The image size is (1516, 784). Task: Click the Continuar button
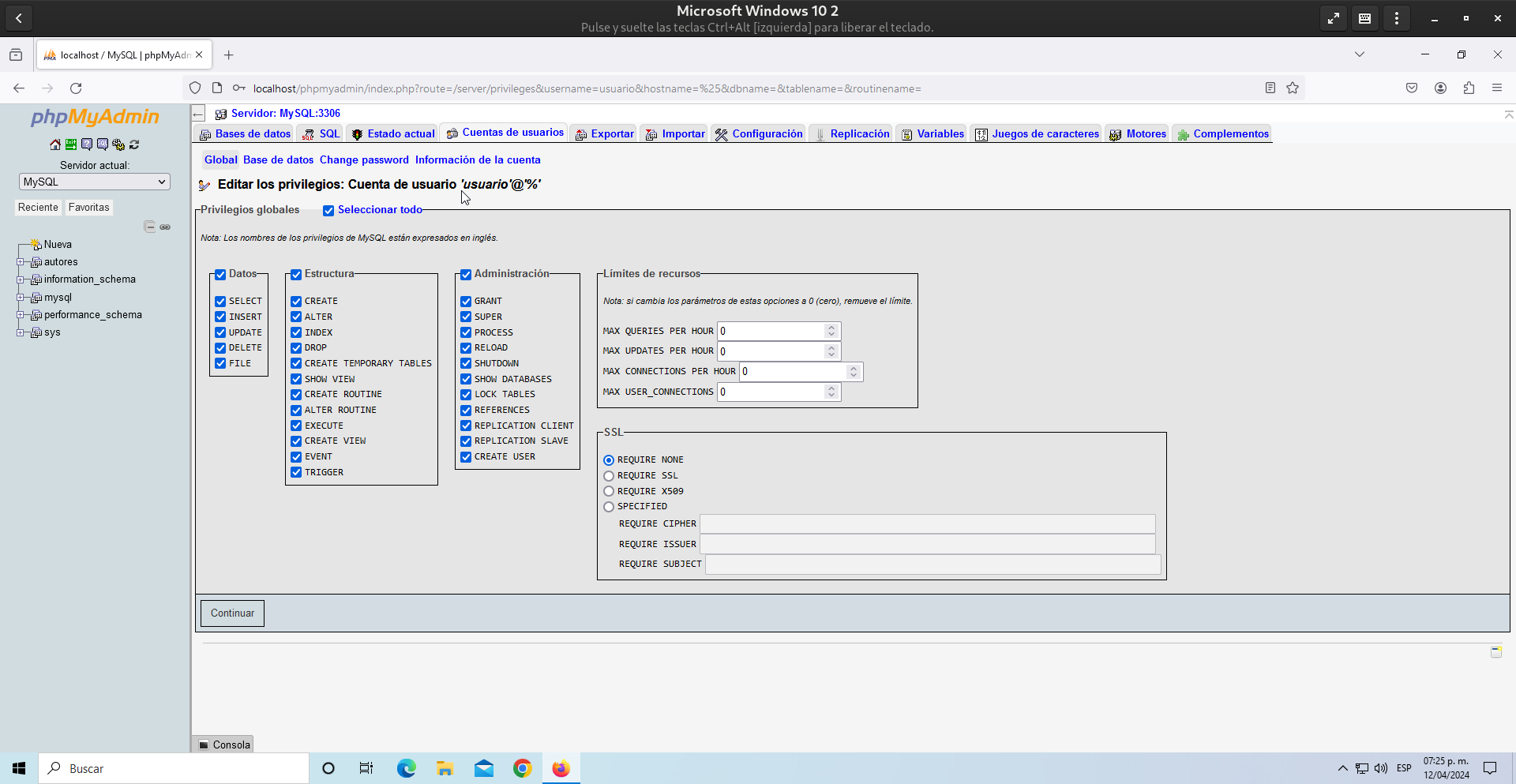tap(232, 613)
